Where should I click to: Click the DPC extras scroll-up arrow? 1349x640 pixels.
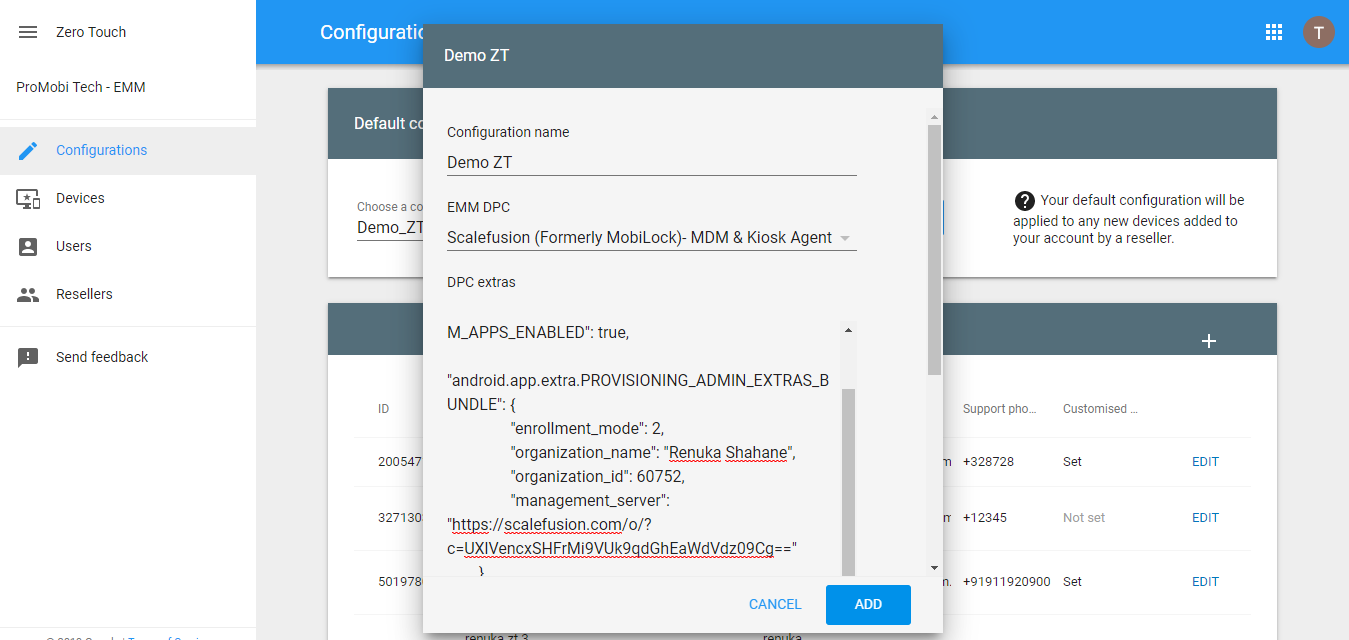tap(849, 330)
